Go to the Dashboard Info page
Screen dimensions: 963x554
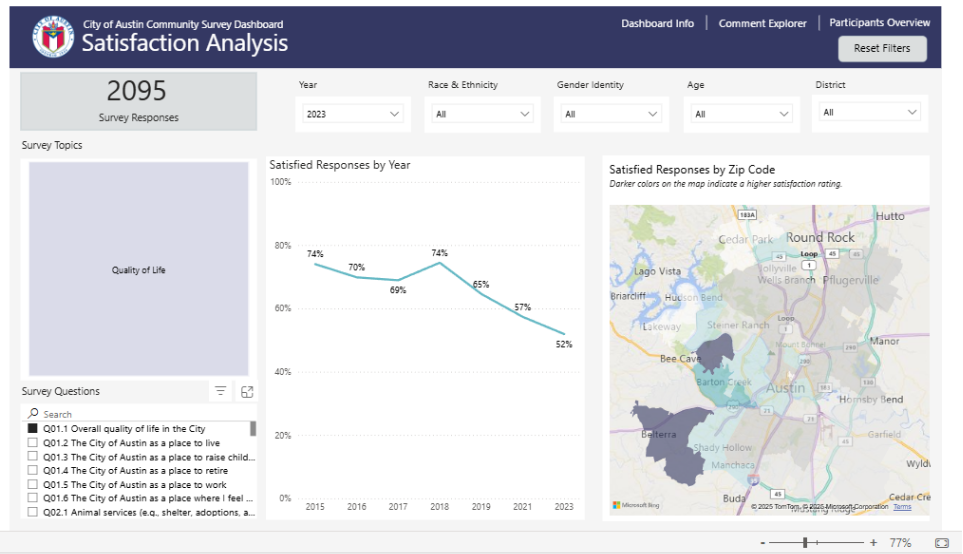657,24
